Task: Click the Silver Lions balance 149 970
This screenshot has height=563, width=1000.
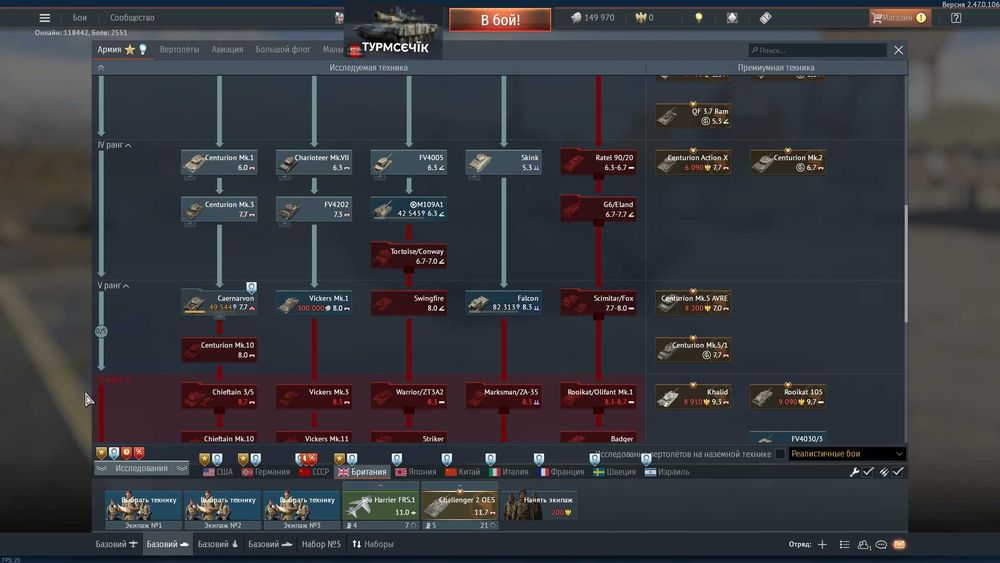Action: click(x=593, y=18)
